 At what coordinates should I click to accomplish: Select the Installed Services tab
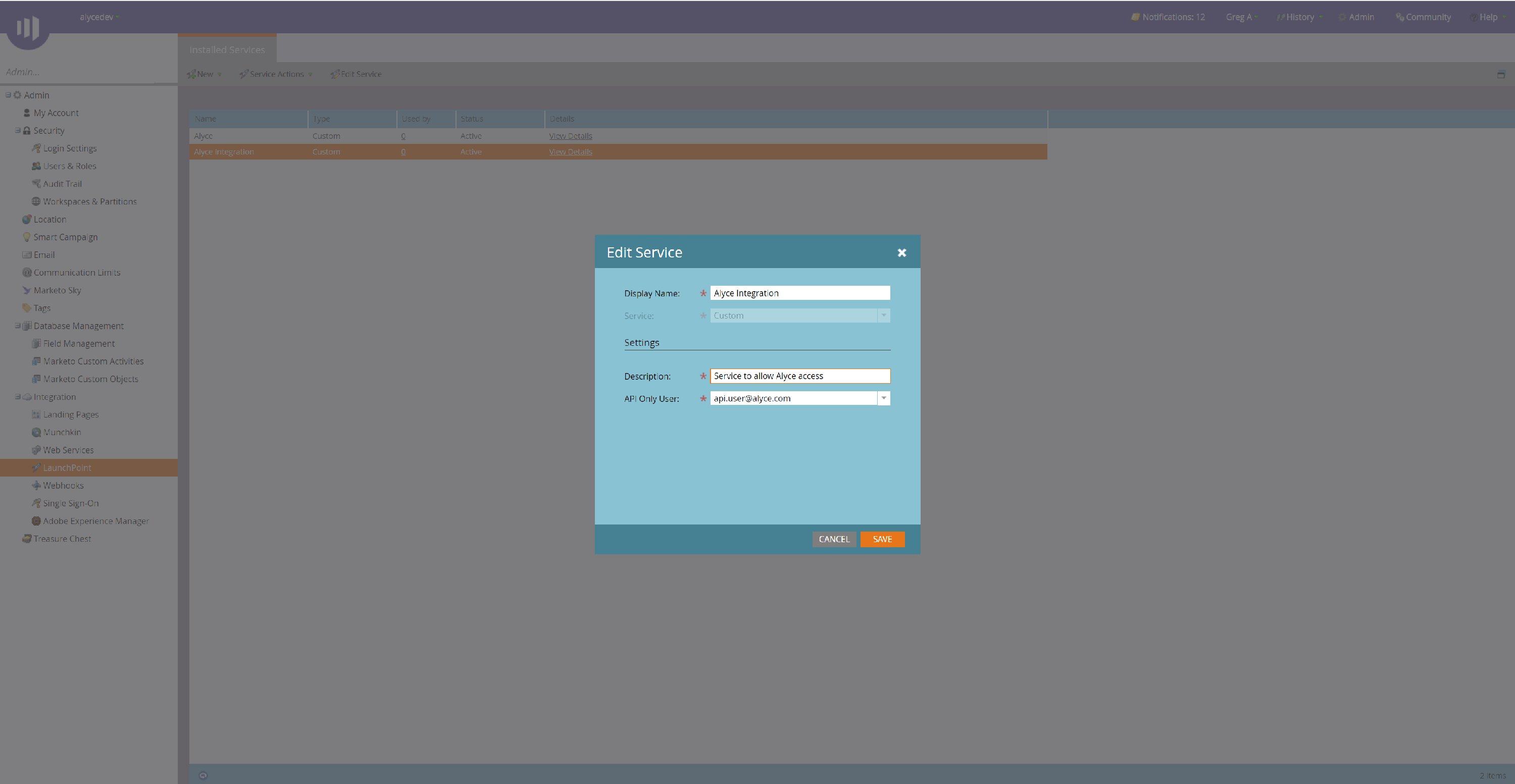click(227, 49)
